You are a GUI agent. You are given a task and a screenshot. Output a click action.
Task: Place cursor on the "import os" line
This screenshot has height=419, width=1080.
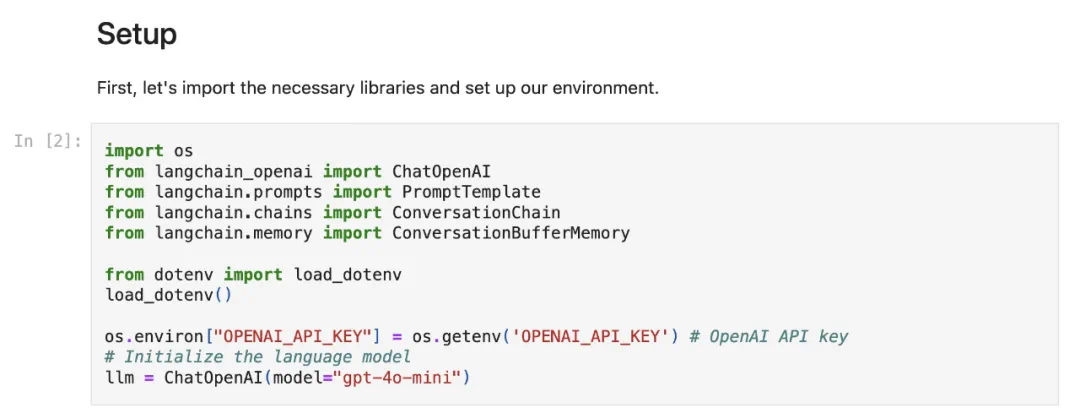(148, 151)
